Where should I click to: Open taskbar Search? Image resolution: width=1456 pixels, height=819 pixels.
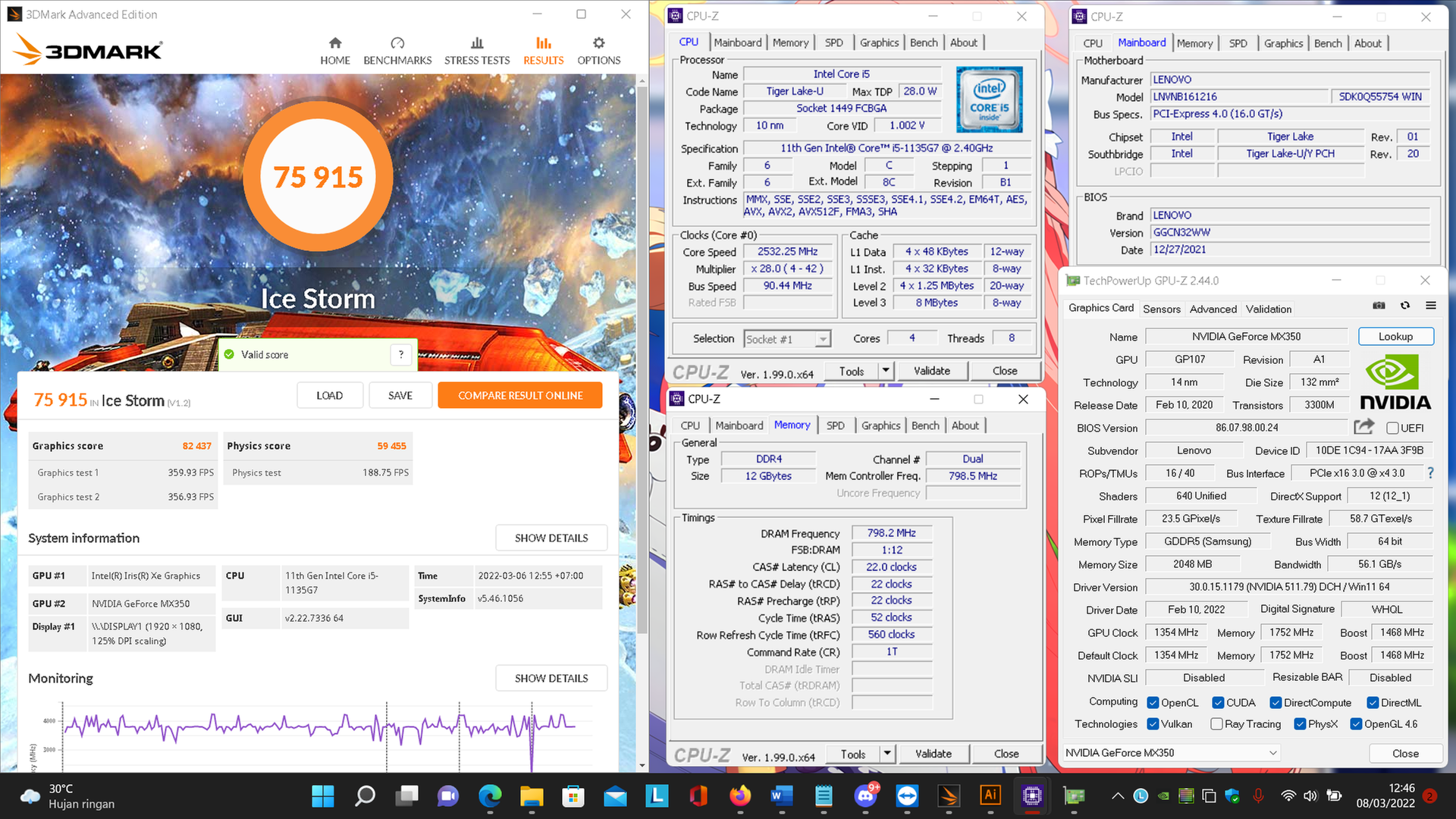(x=365, y=795)
